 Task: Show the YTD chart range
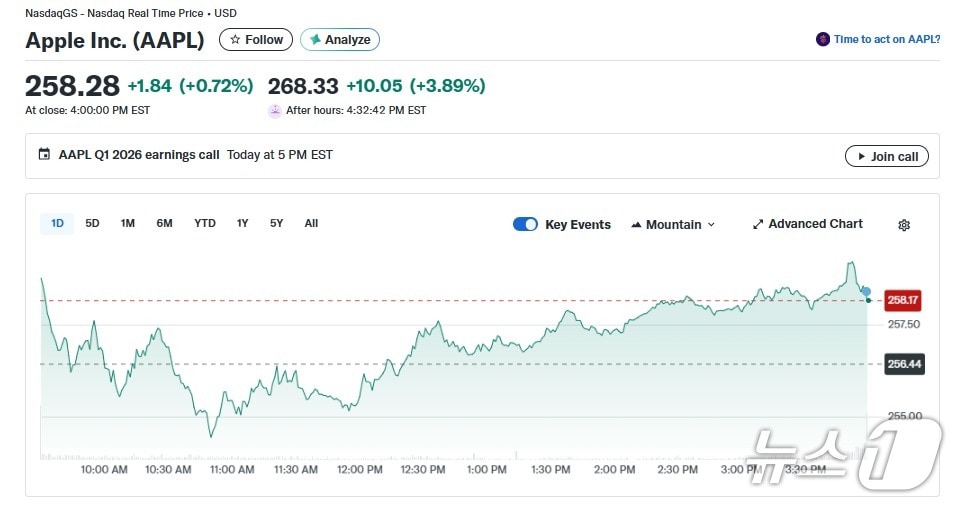coord(205,223)
